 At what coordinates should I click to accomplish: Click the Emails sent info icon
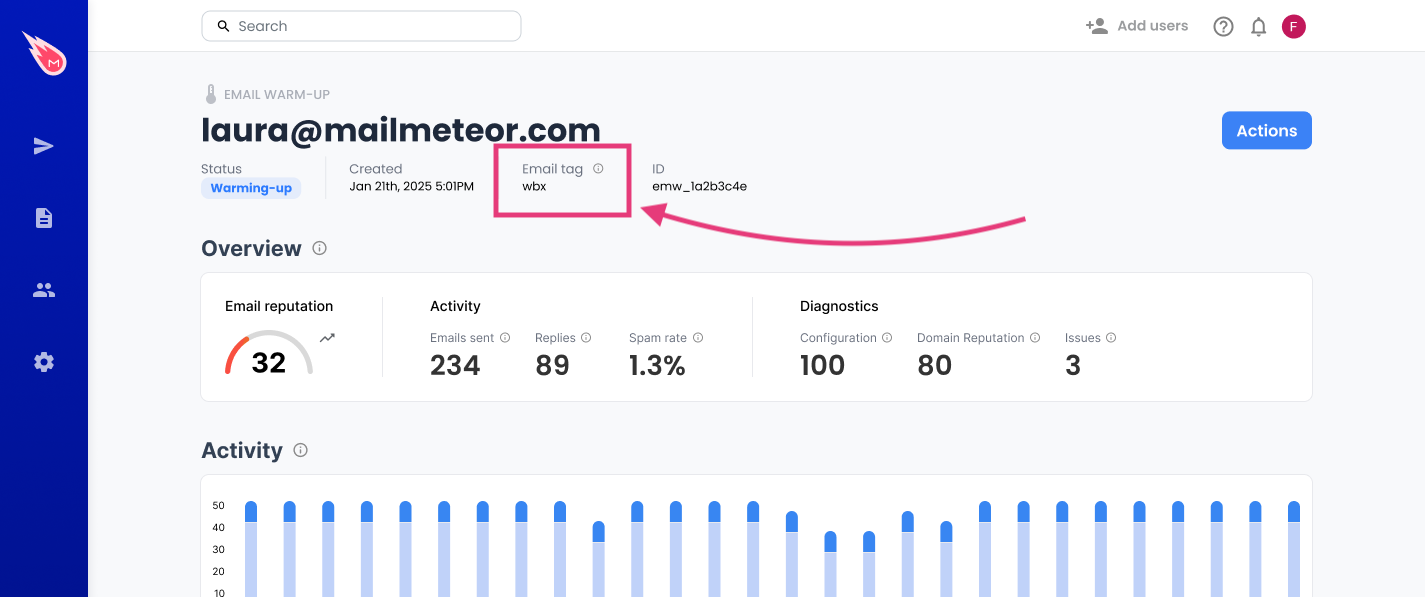[x=505, y=338]
